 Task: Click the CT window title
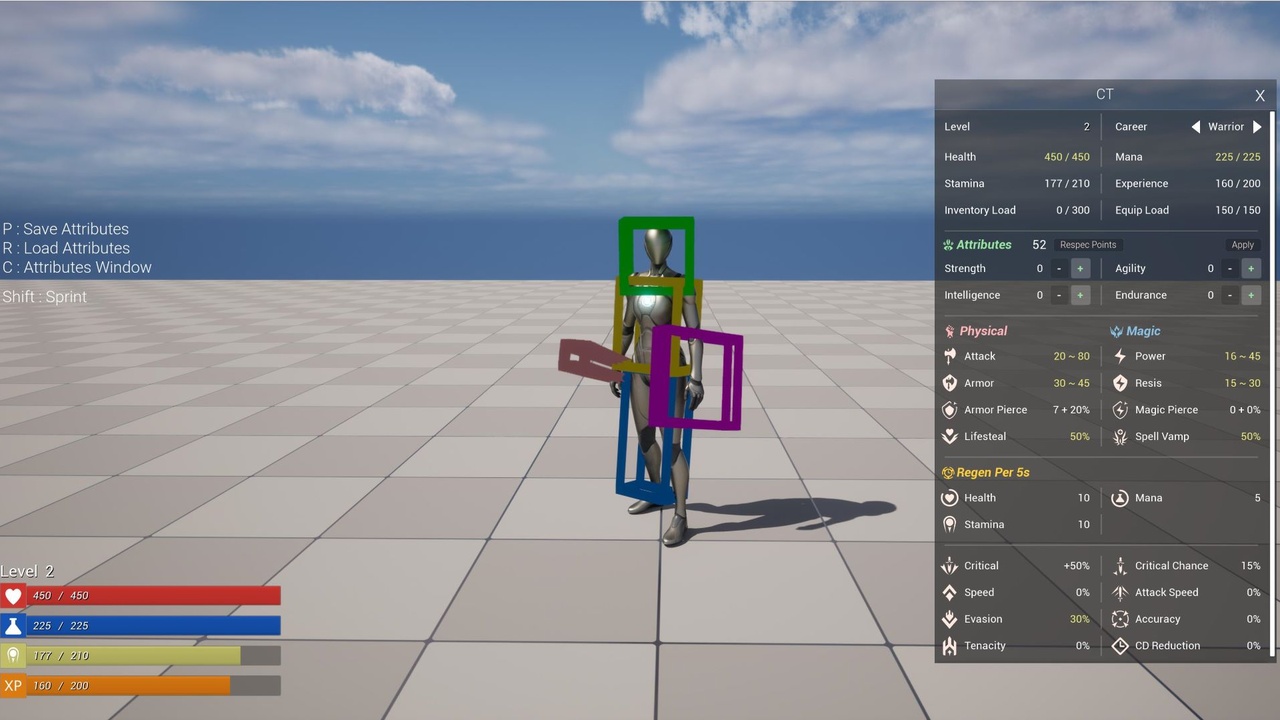pyautogui.click(x=1104, y=94)
